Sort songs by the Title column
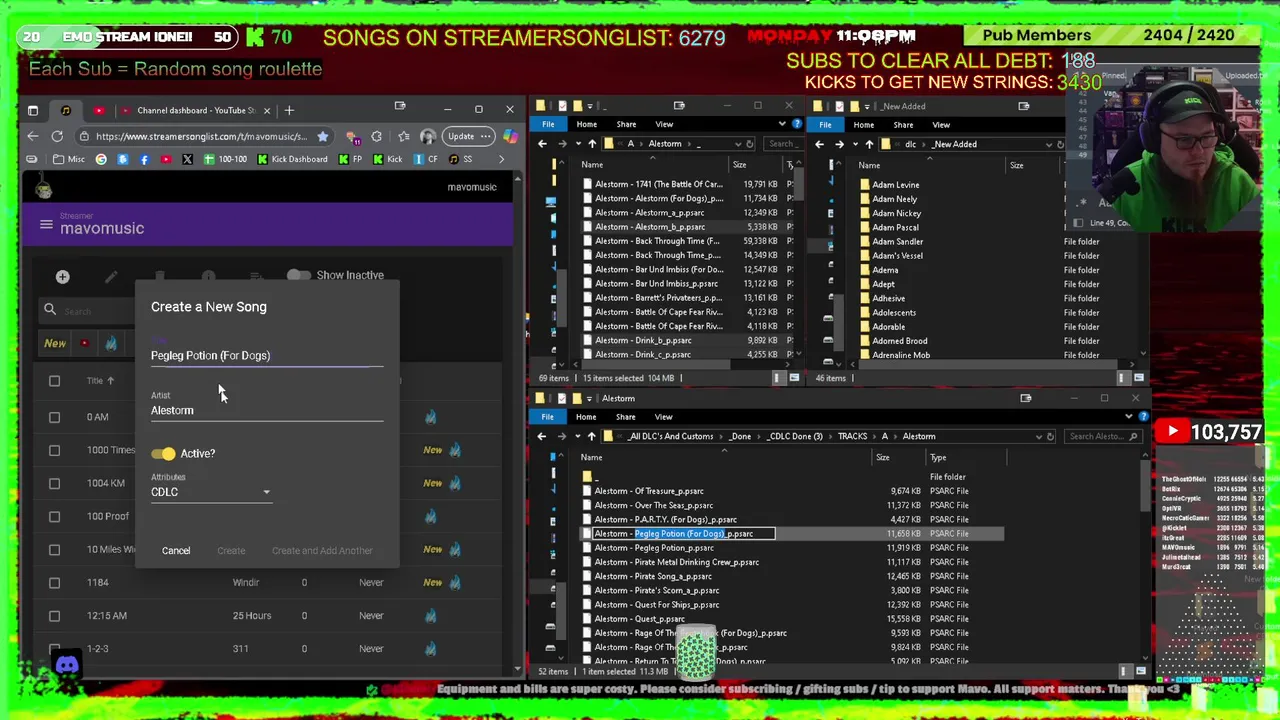 [x=95, y=381]
